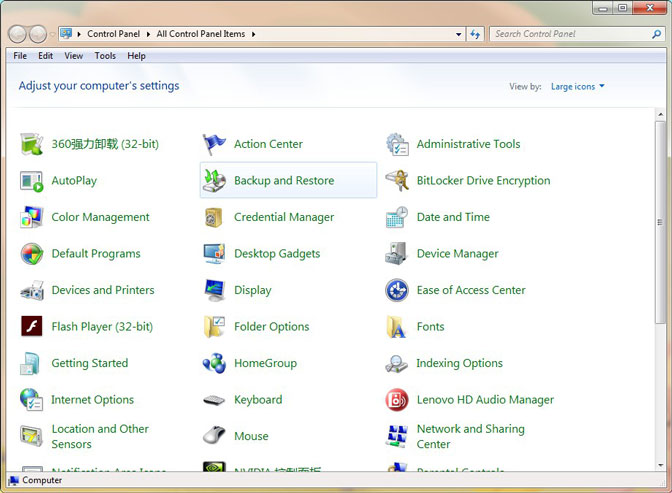Click the HomeGroup spheres icon
The image size is (672, 493).
pyautogui.click(x=214, y=363)
